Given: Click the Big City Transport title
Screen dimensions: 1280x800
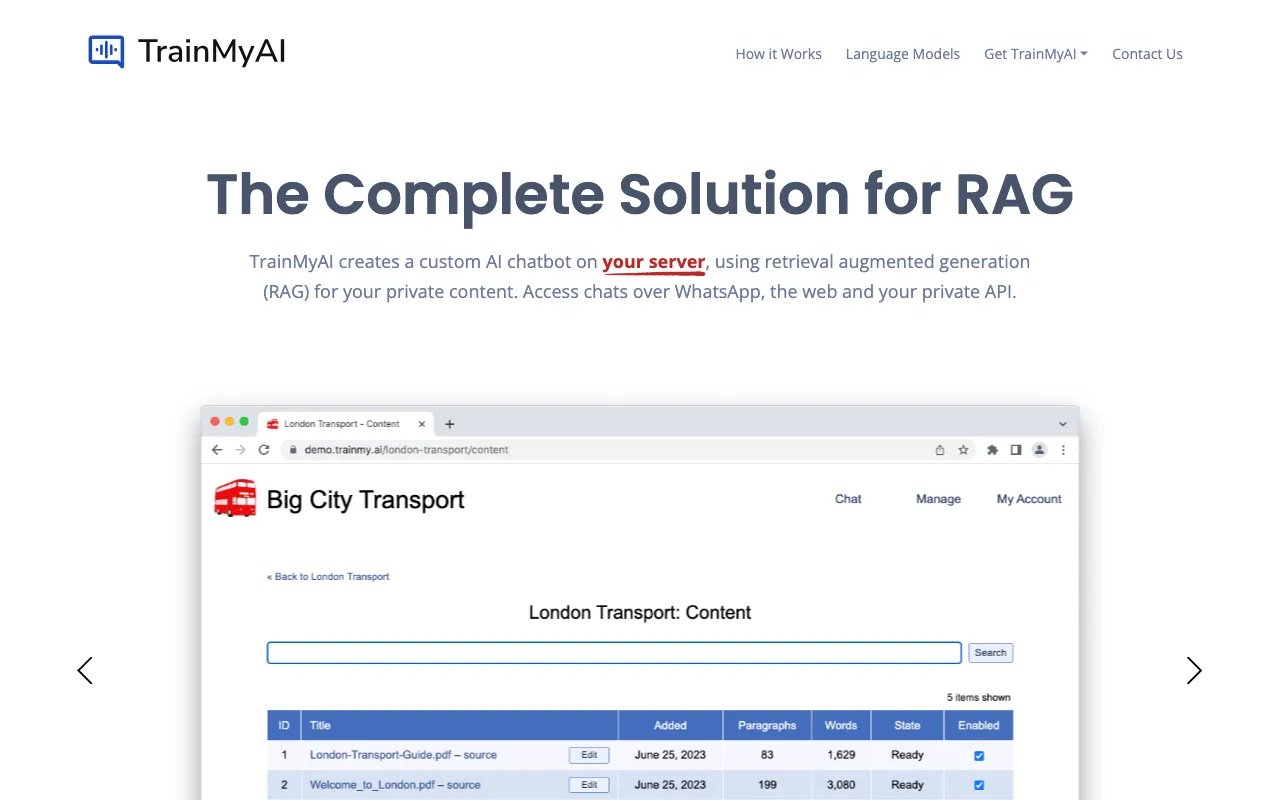Looking at the screenshot, I should [x=365, y=500].
